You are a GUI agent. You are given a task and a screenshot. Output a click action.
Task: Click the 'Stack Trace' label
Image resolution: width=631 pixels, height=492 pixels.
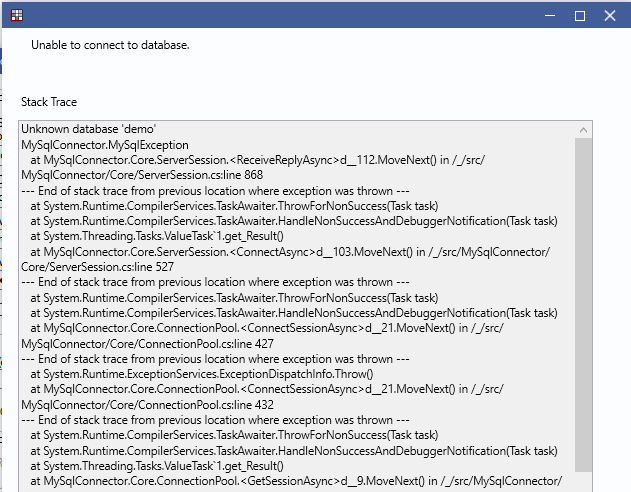49,102
